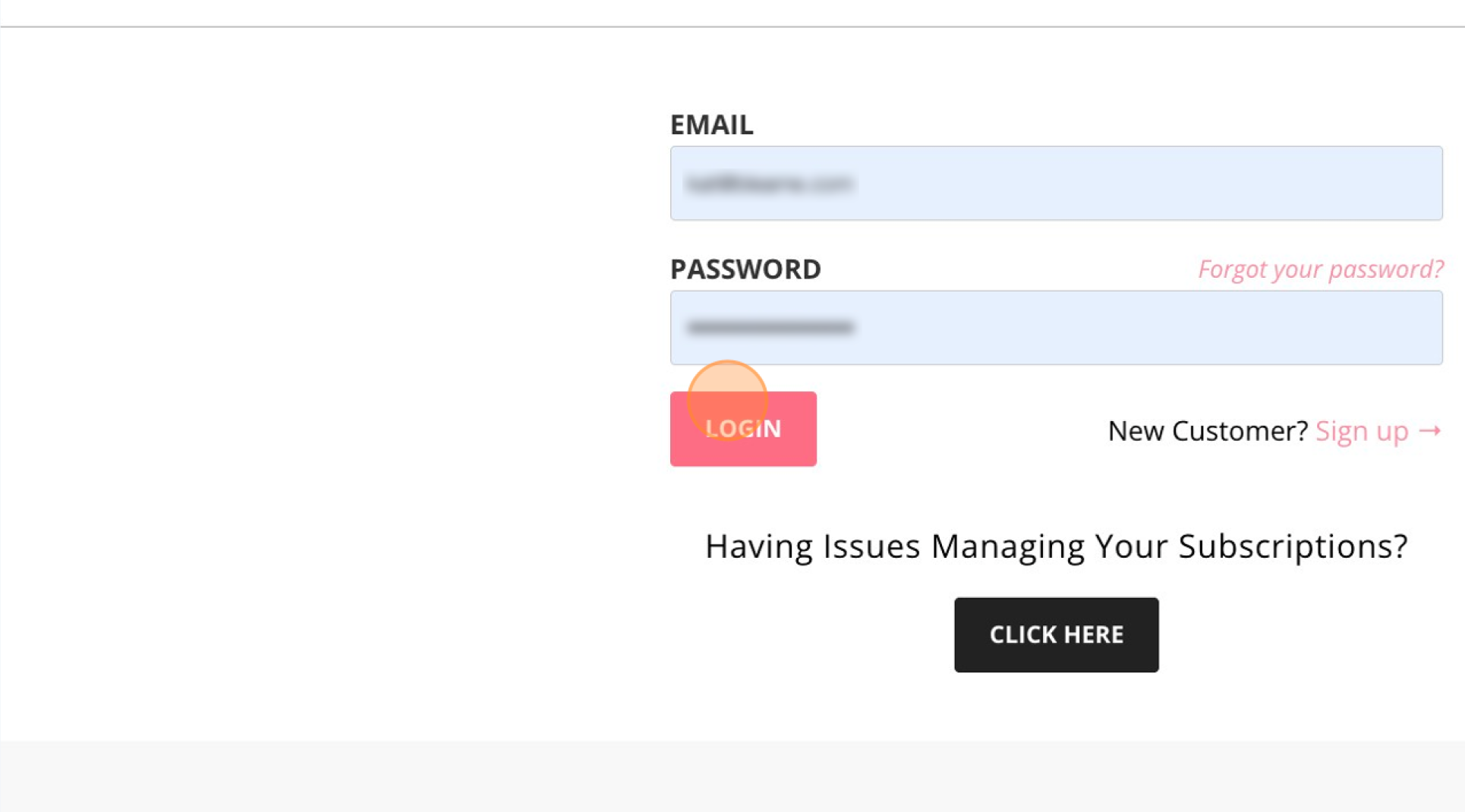Screen dimensions: 1465x812
Task: Submit the form with the LOGIN button
Action: (743, 429)
